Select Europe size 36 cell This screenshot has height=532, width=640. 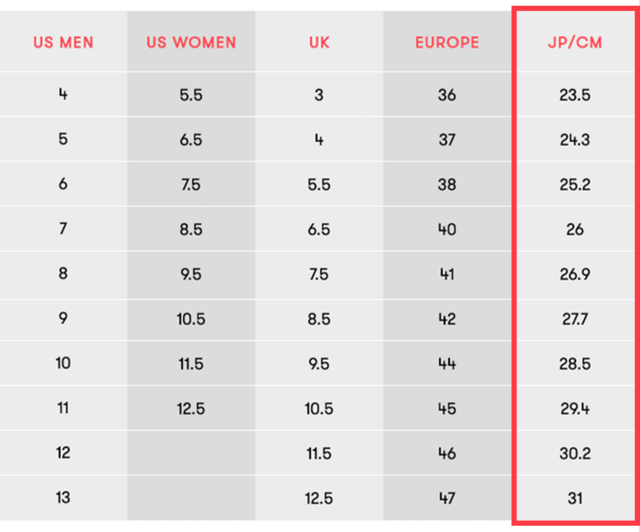(447, 96)
